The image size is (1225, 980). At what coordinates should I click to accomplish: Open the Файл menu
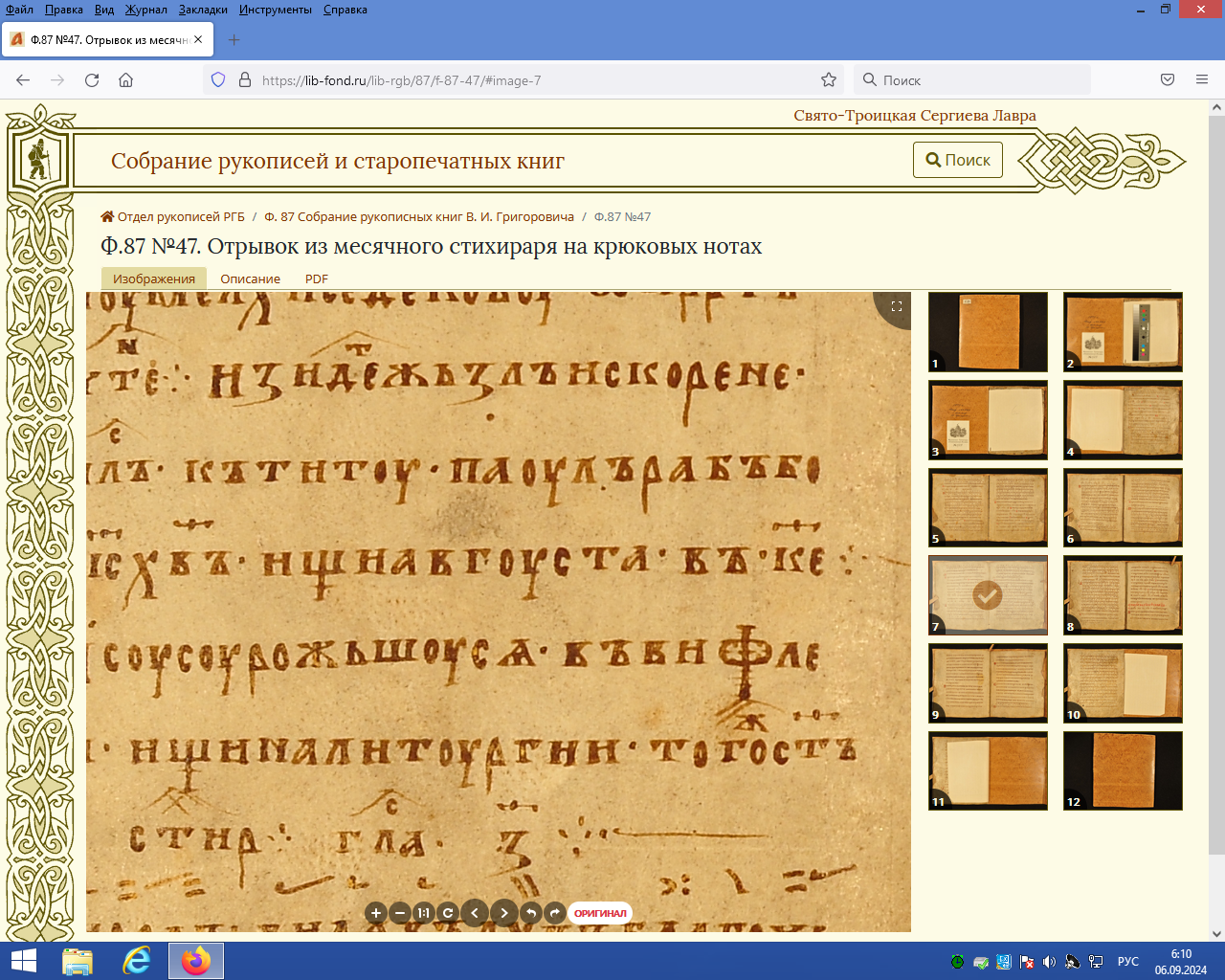tap(19, 10)
